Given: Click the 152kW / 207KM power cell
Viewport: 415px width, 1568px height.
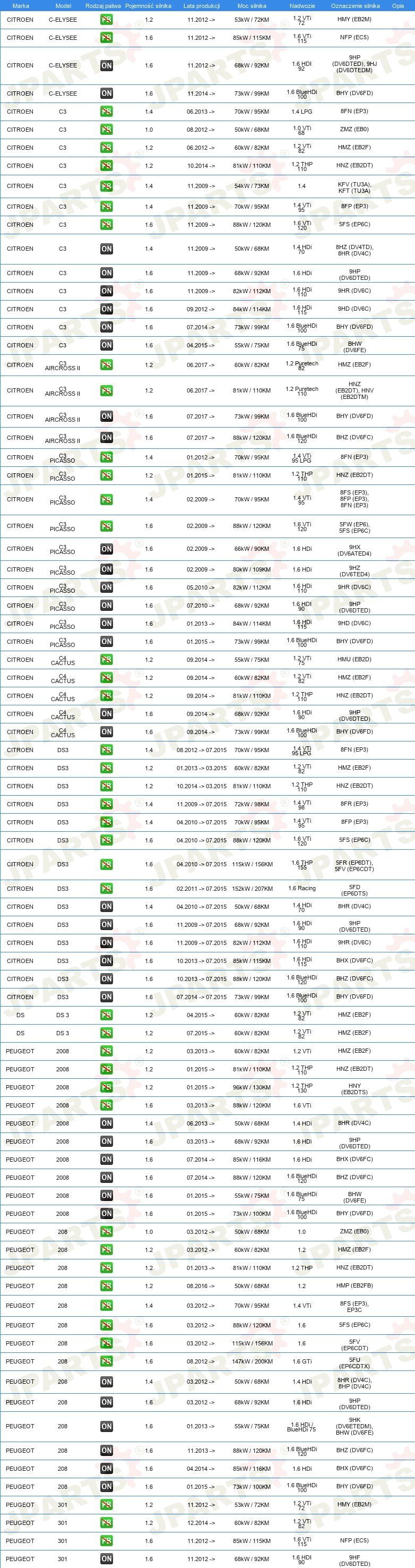Looking at the screenshot, I should (x=252, y=889).
